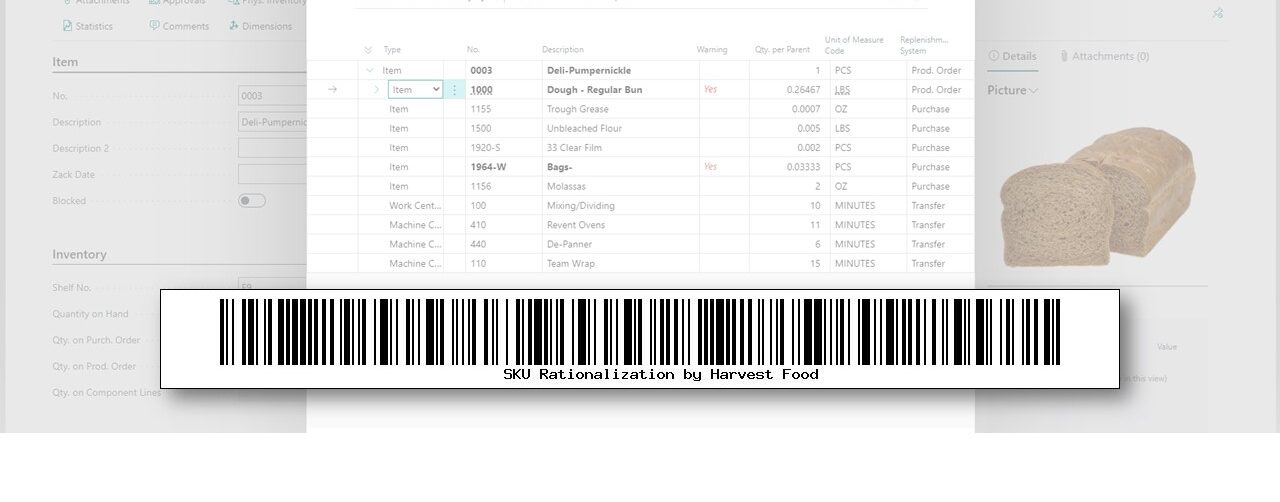
Task: Click the Work Cent... type cell
Action: [414, 206]
